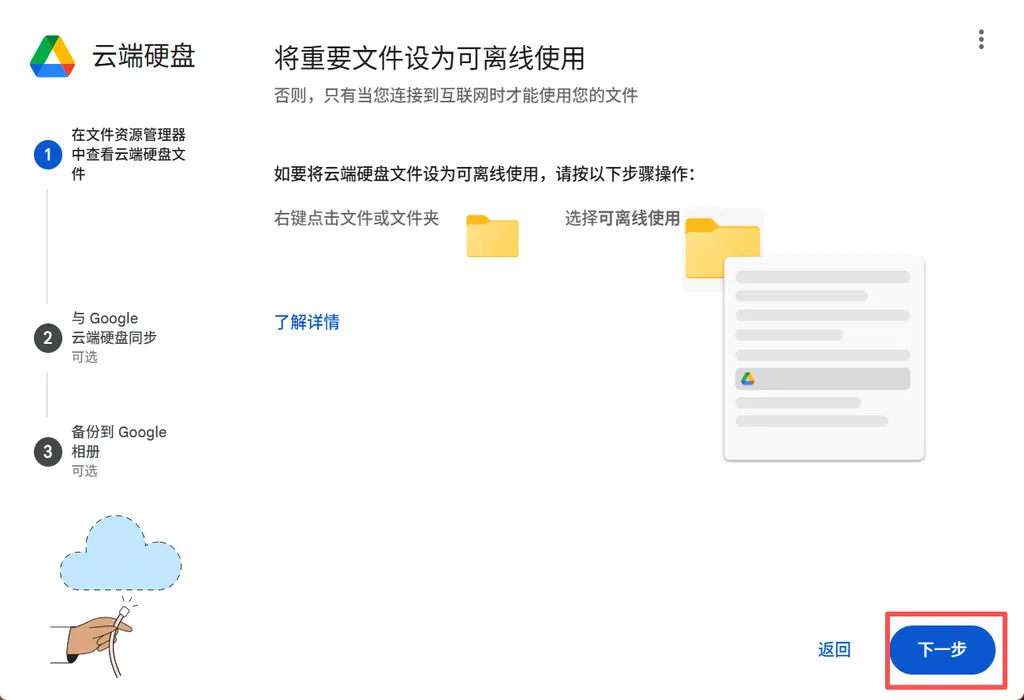The height and width of the screenshot is (700, 1024).
Task: Open the 了解详情 link
Action: pyautogui.click(x=307, y=322)
